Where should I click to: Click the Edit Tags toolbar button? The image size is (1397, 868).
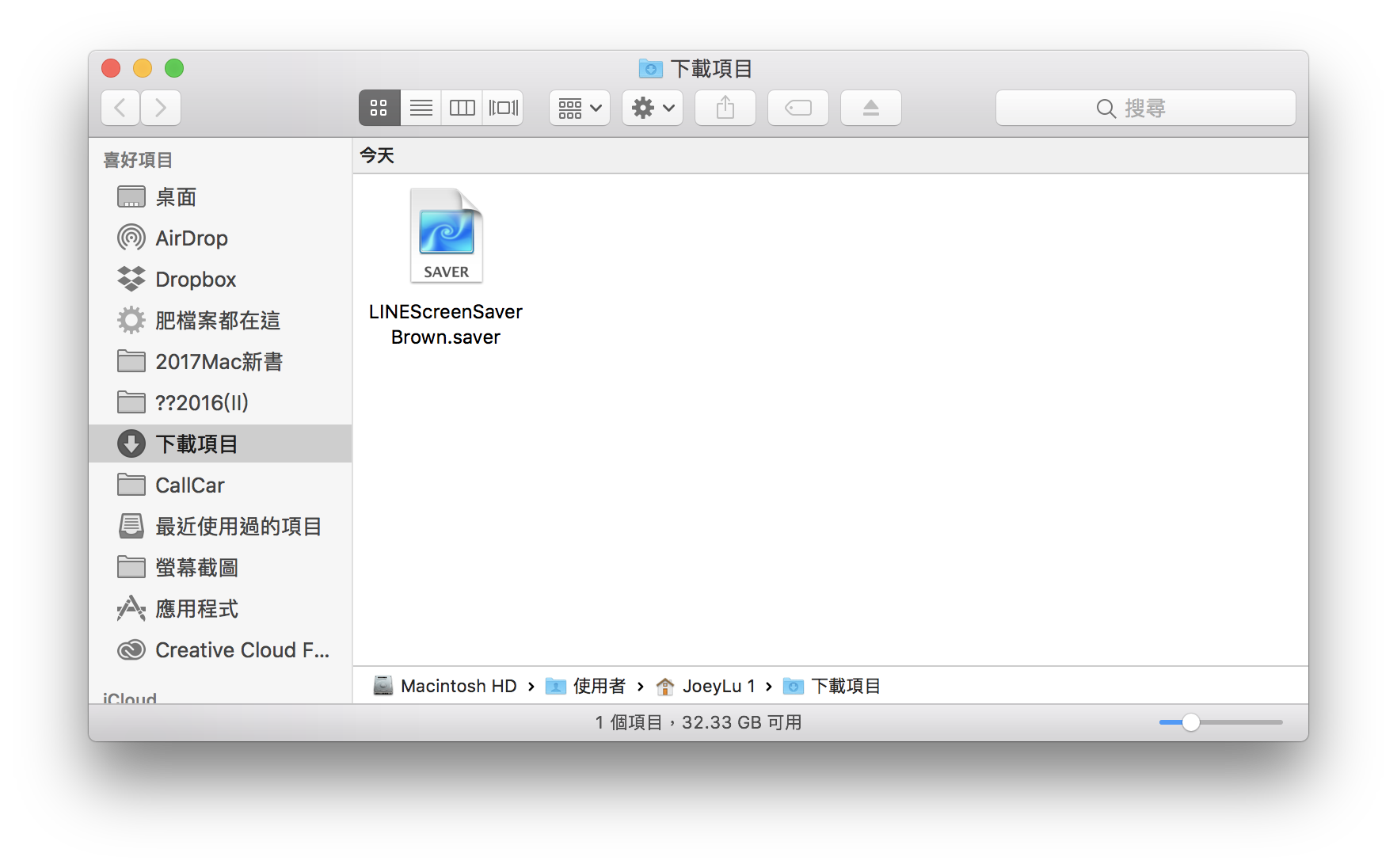coord(798,108)
